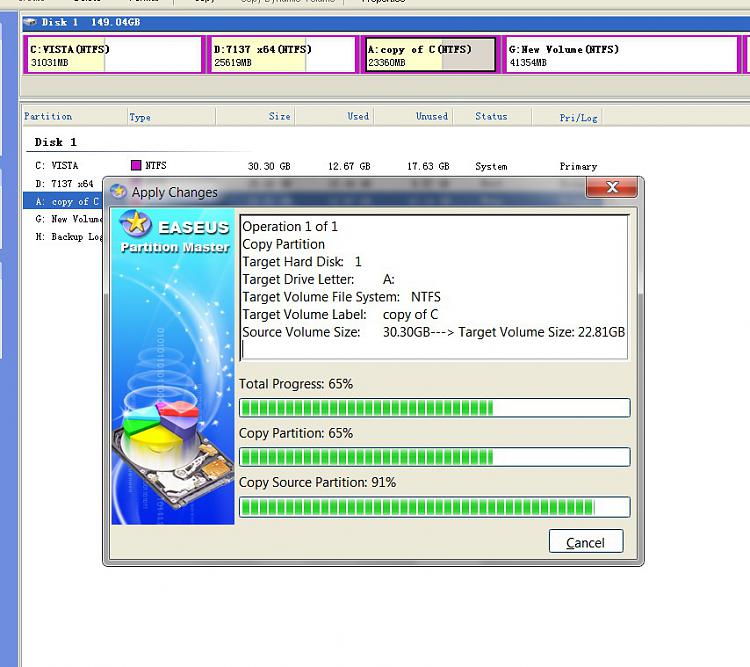This screenshot has width=750, height=667.
Task: Click the Apply Changes title bar icon
Action: [x=119, y=192]
